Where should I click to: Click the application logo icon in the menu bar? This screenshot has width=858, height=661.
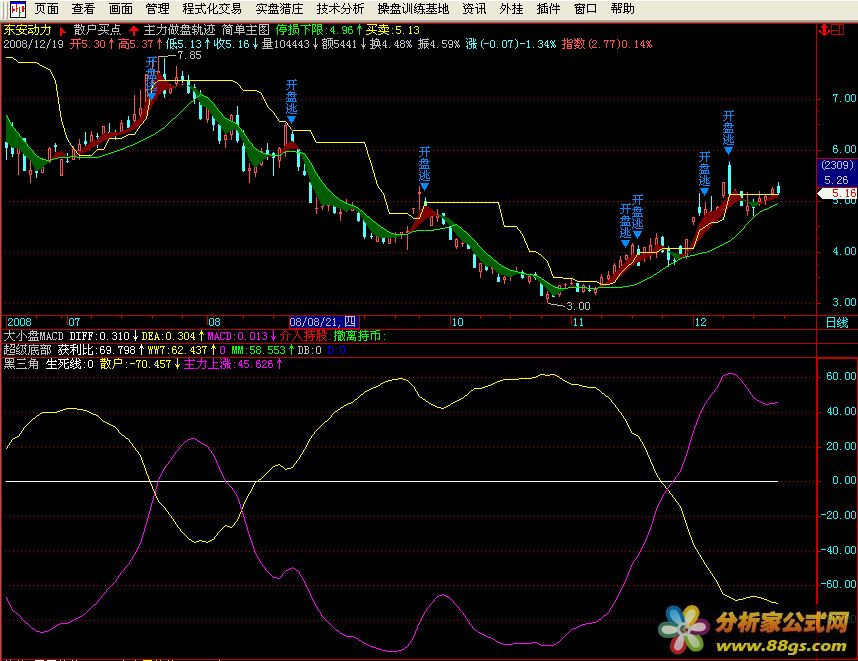tap(18, 9)
